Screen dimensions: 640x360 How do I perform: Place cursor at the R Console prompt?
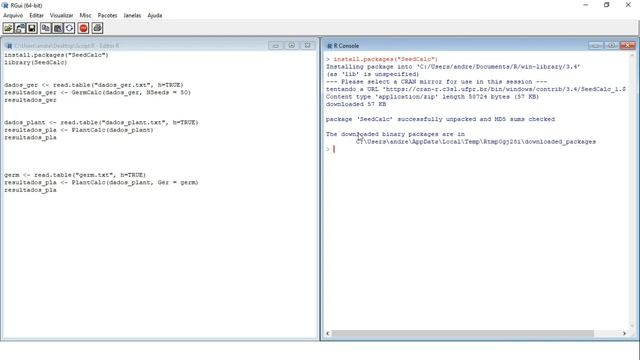(x=334, y=149)
